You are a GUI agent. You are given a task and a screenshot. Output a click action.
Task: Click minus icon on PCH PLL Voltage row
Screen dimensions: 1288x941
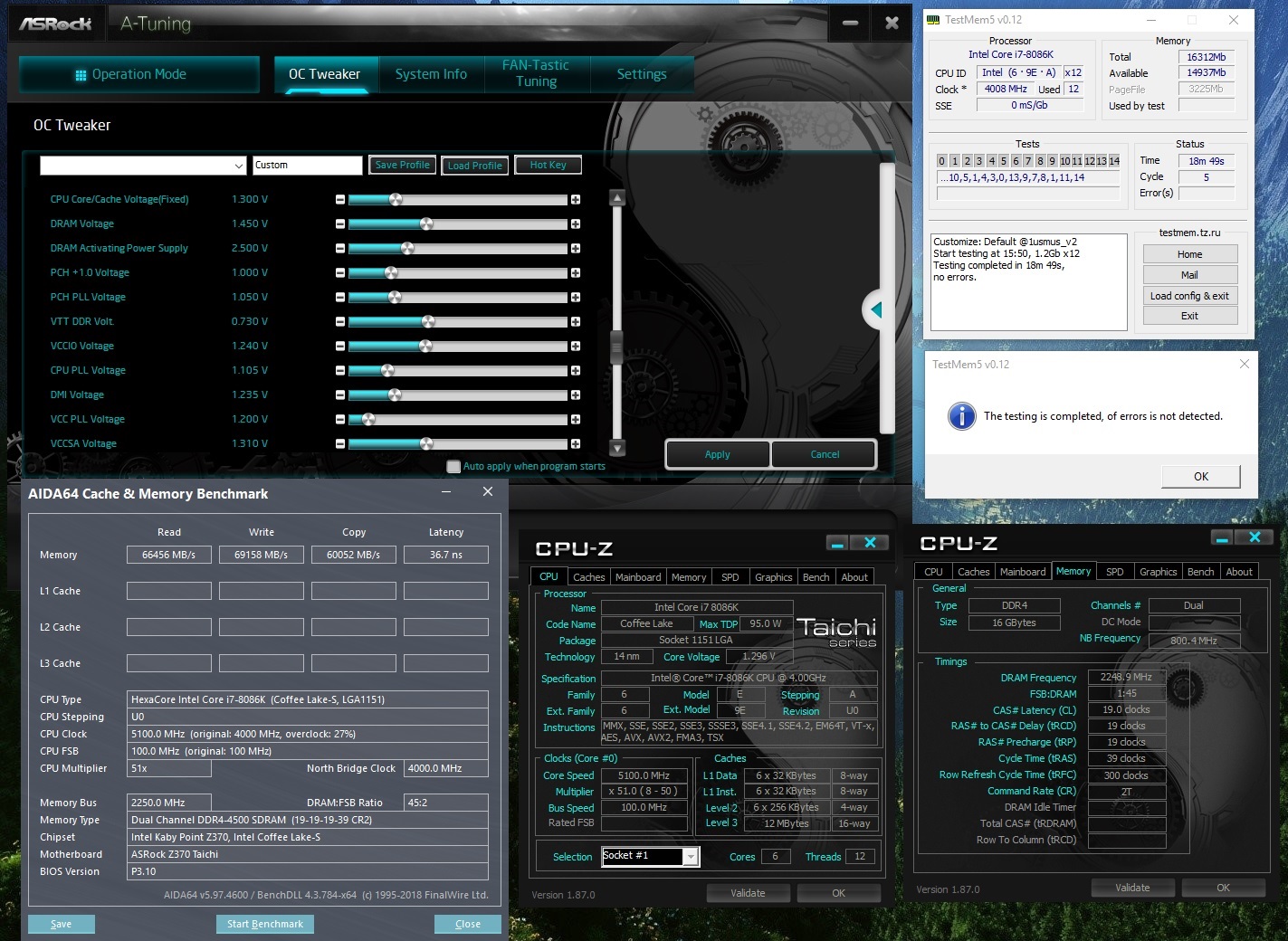[x=340, y=297]
